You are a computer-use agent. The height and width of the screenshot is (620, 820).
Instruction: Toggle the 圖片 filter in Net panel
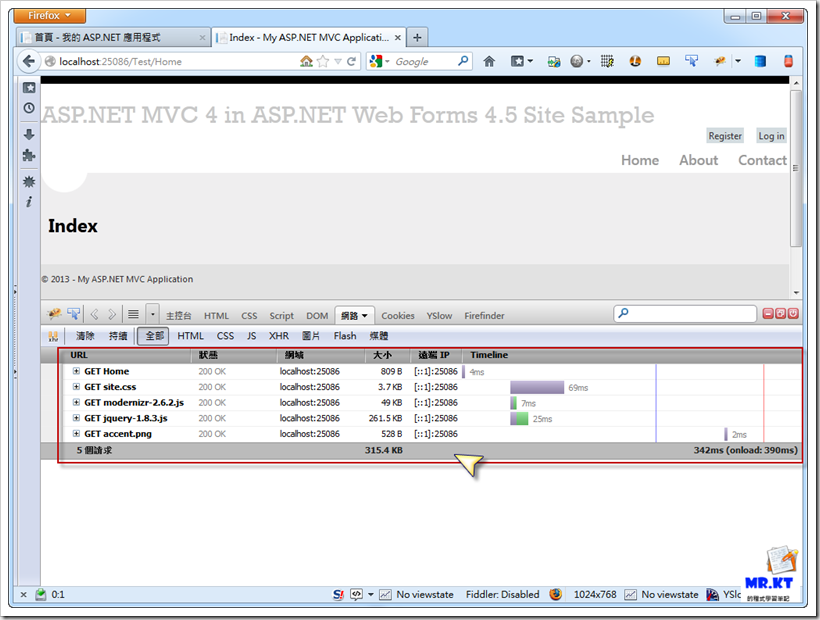[x=311, y=336]
